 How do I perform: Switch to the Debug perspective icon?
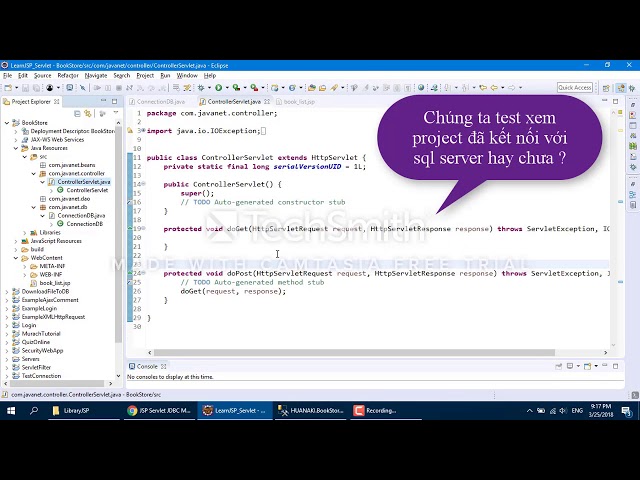[x=632, y=88]
